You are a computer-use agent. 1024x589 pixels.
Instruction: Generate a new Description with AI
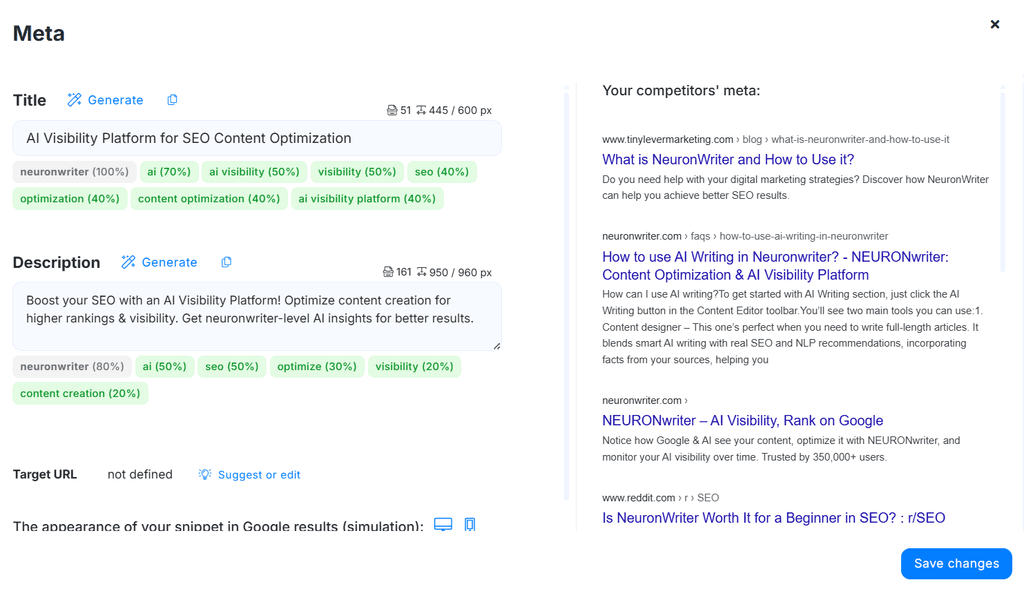(159, 262)
